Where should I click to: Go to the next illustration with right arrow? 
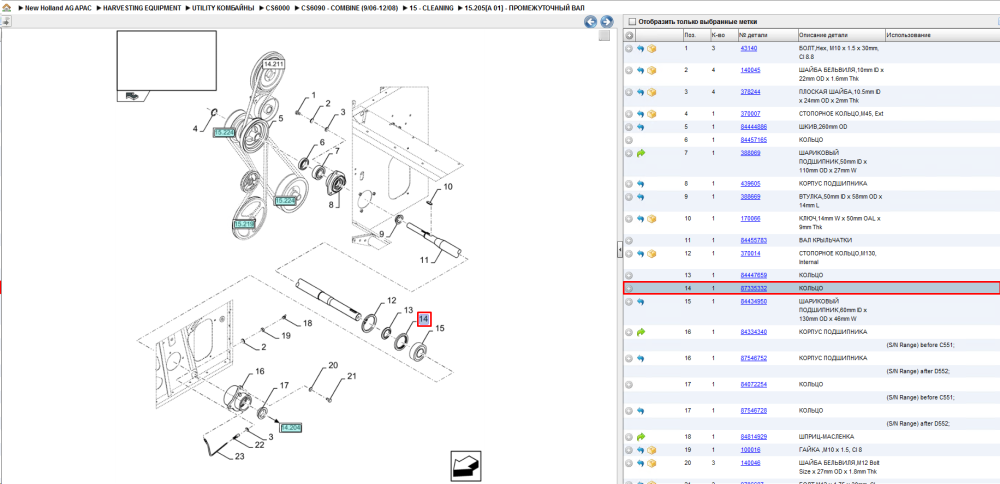(607, 22)
